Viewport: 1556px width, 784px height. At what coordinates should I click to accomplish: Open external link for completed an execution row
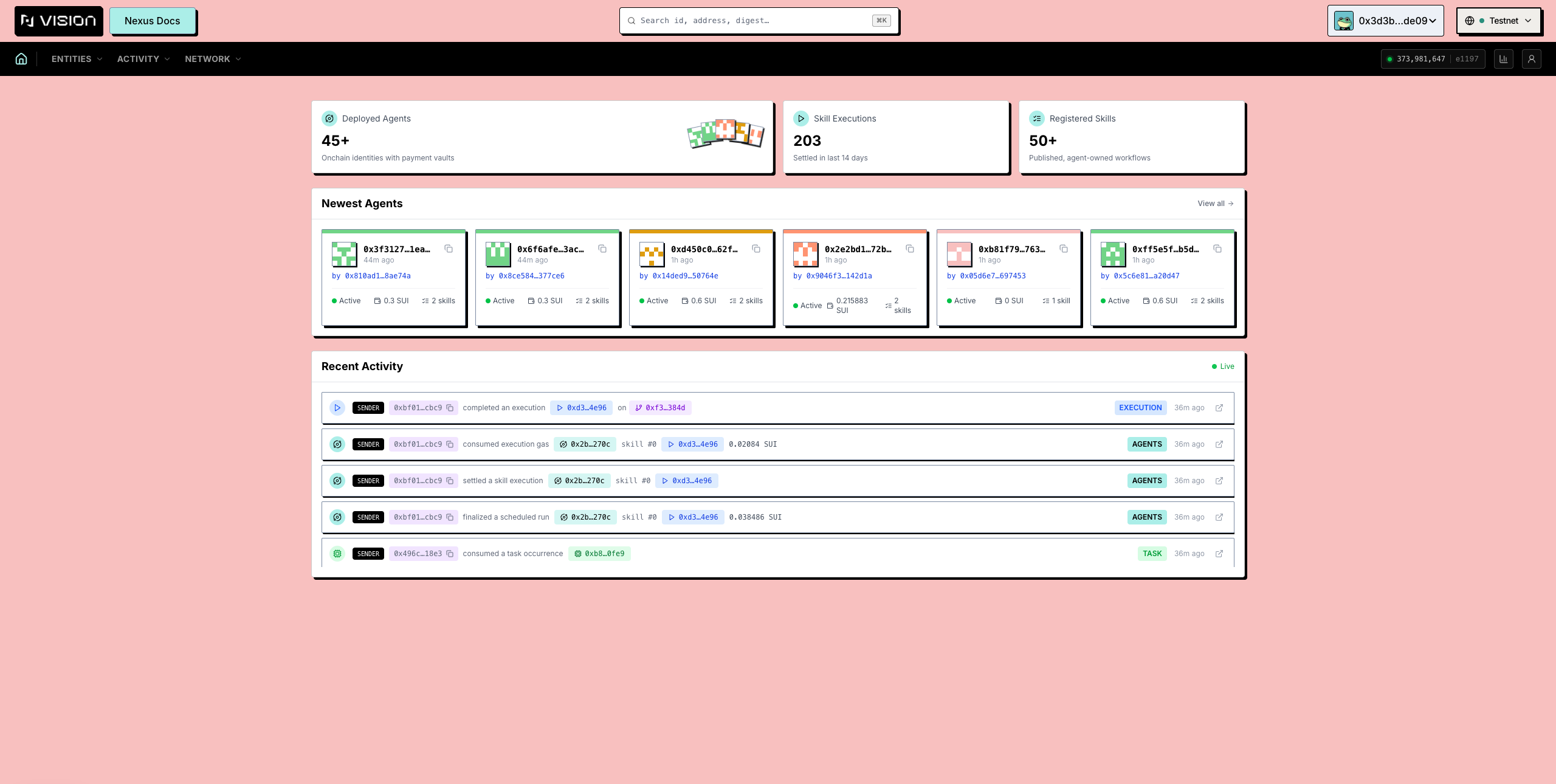[x=1219, y=408]
